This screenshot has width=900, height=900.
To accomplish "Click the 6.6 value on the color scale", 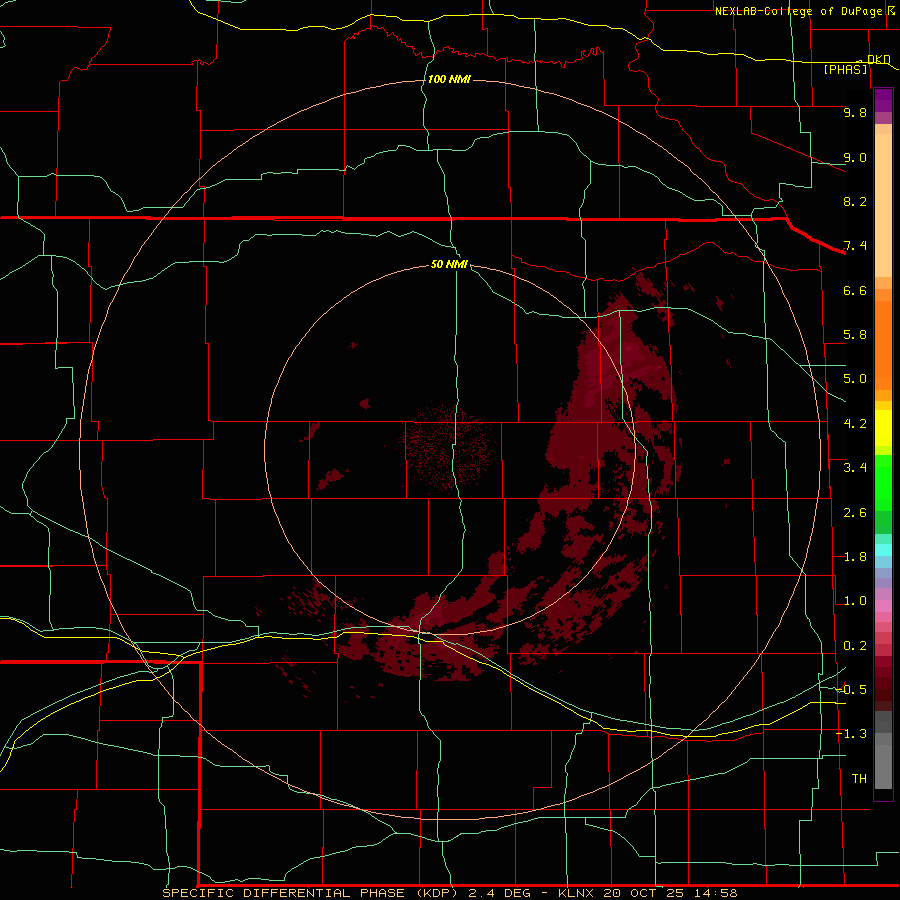I will [x=855, y=290].
